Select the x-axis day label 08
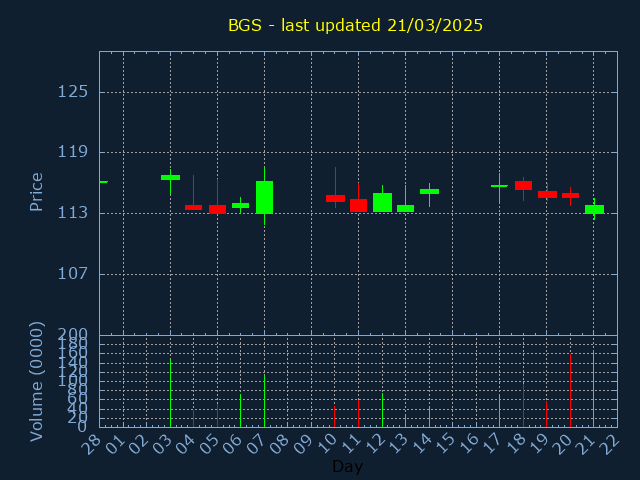The width and height of the screenshot is (640, 480). [x=280, y=444]
